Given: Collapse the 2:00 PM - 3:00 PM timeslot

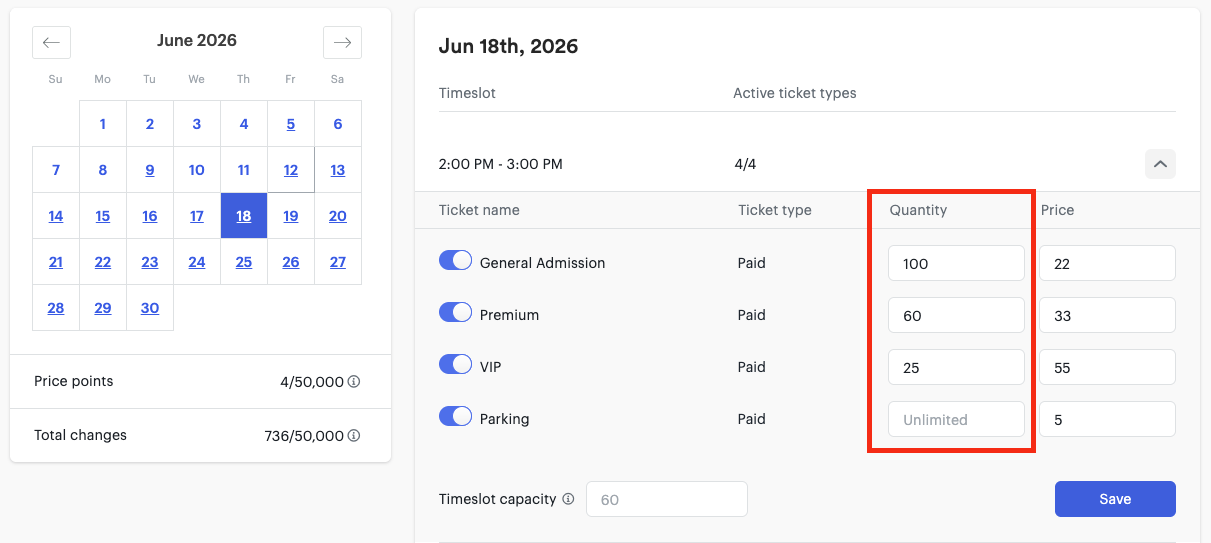Looking at the screenshot, I should (1160, 164).
